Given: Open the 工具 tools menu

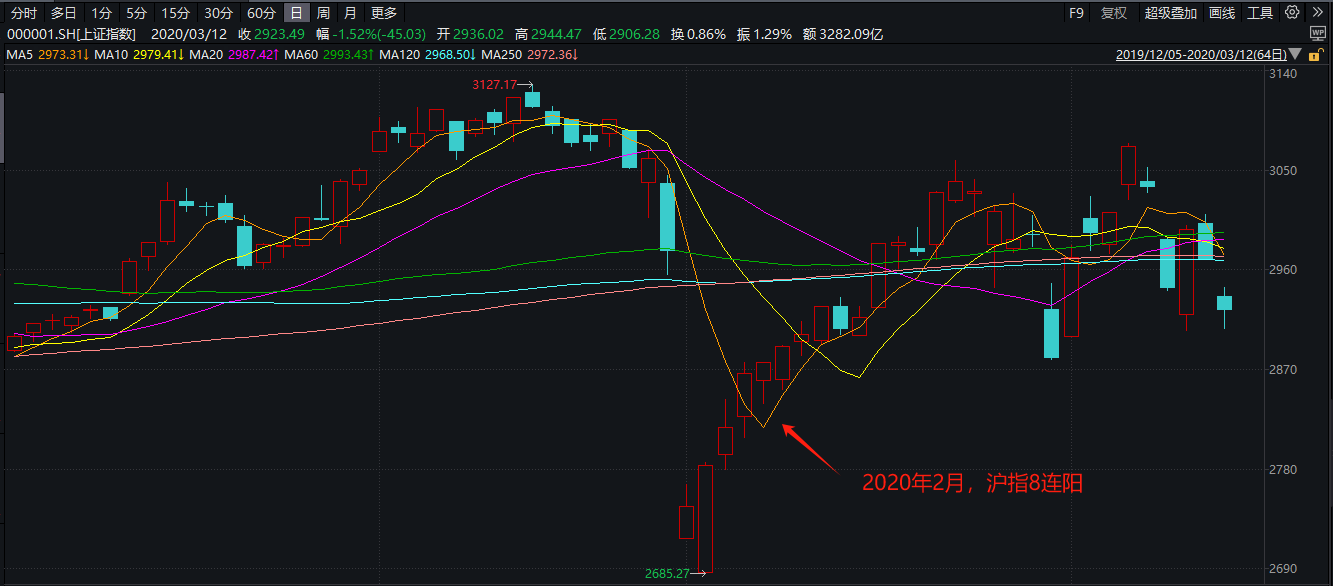Looking at the screenshot, I should tap(1260, 13).
